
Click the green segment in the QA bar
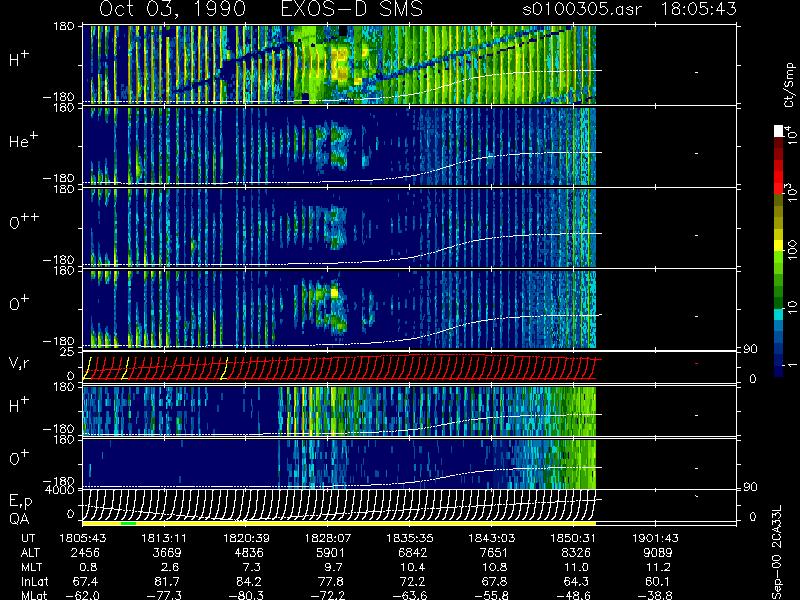coord(128,523)
